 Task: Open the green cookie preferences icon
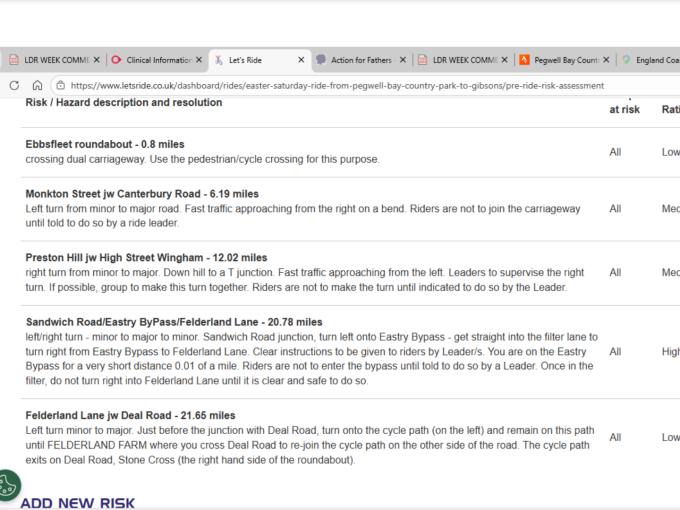coord(8,484)
